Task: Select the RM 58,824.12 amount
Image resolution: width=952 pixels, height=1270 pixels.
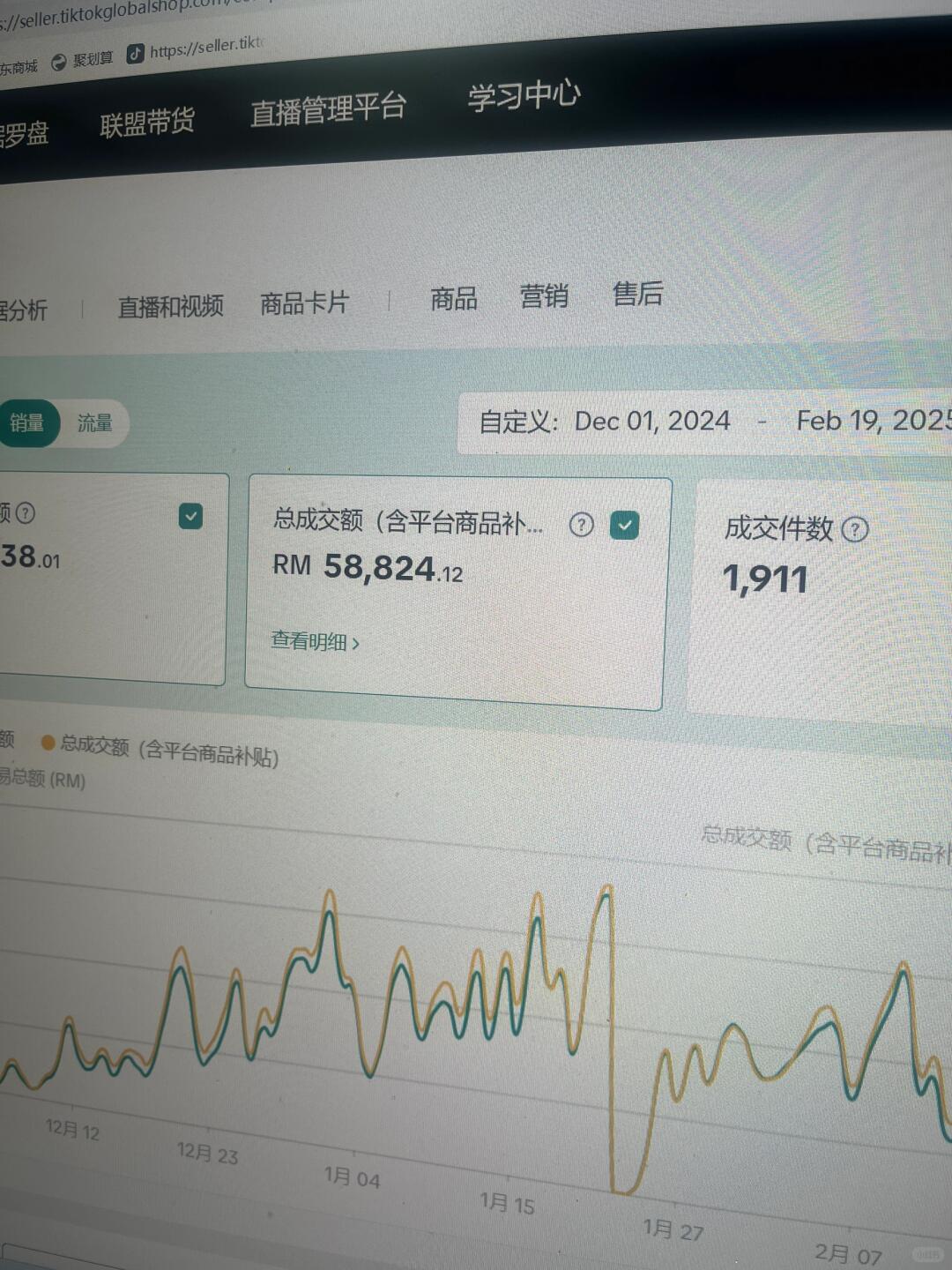Action: pos(368,567)
